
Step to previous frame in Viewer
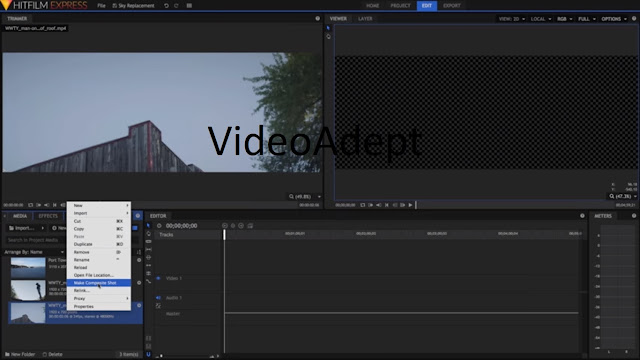pos(394,205)
